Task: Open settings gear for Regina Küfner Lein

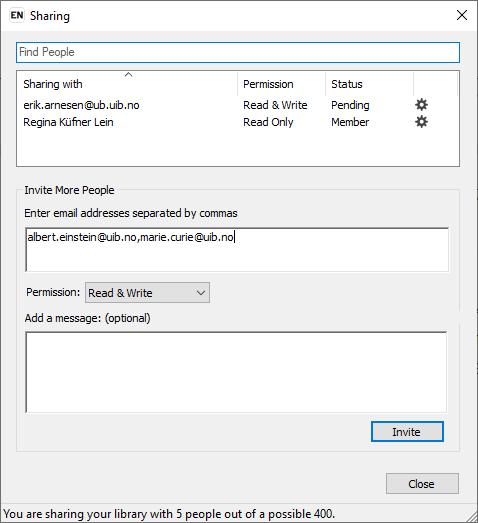Action: click(x=421, y=122)
